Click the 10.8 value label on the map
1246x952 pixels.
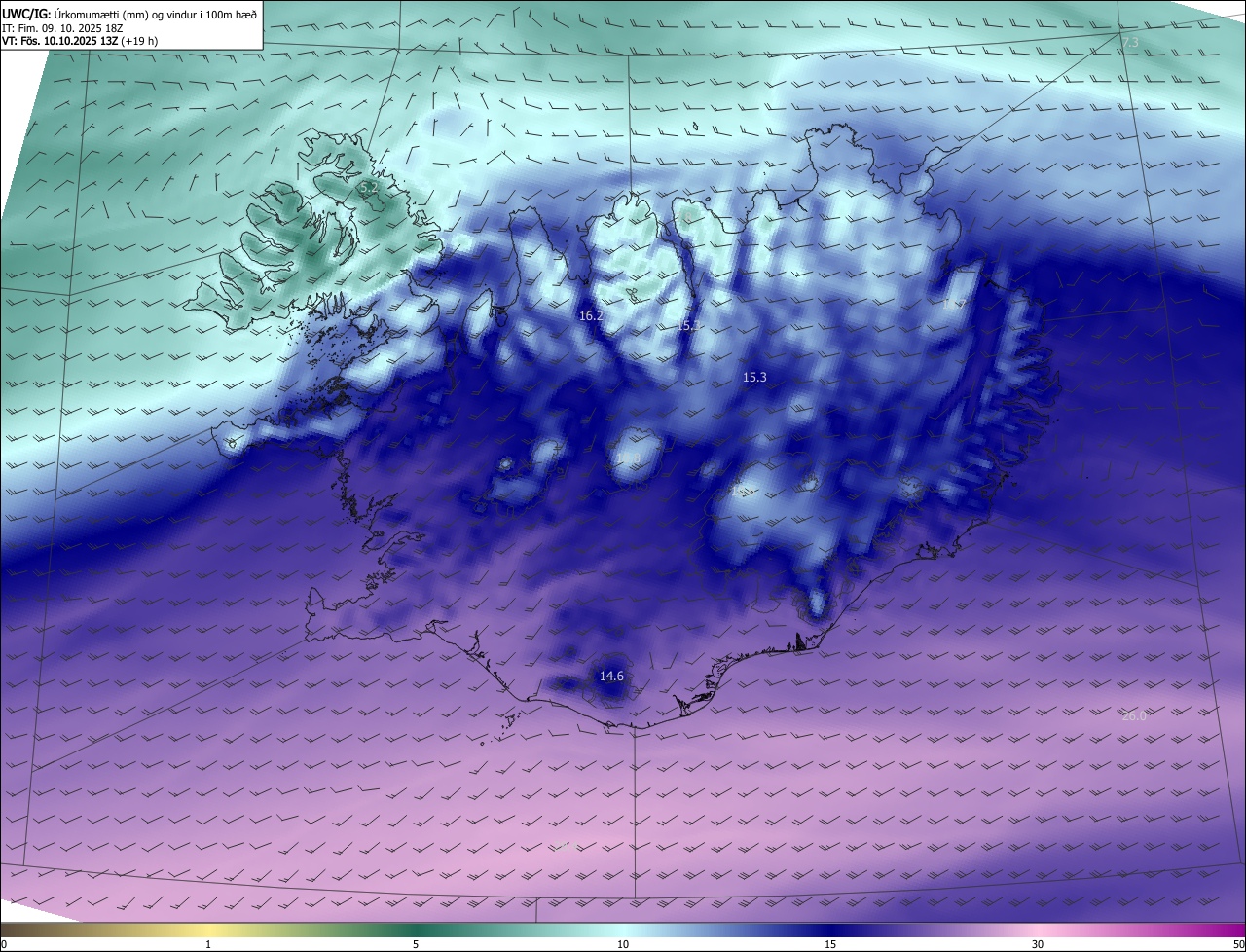click(629, 458)
